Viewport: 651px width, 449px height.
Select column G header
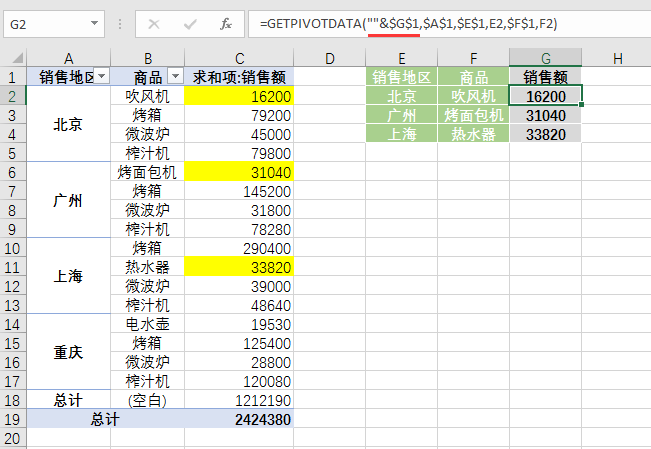546,58
